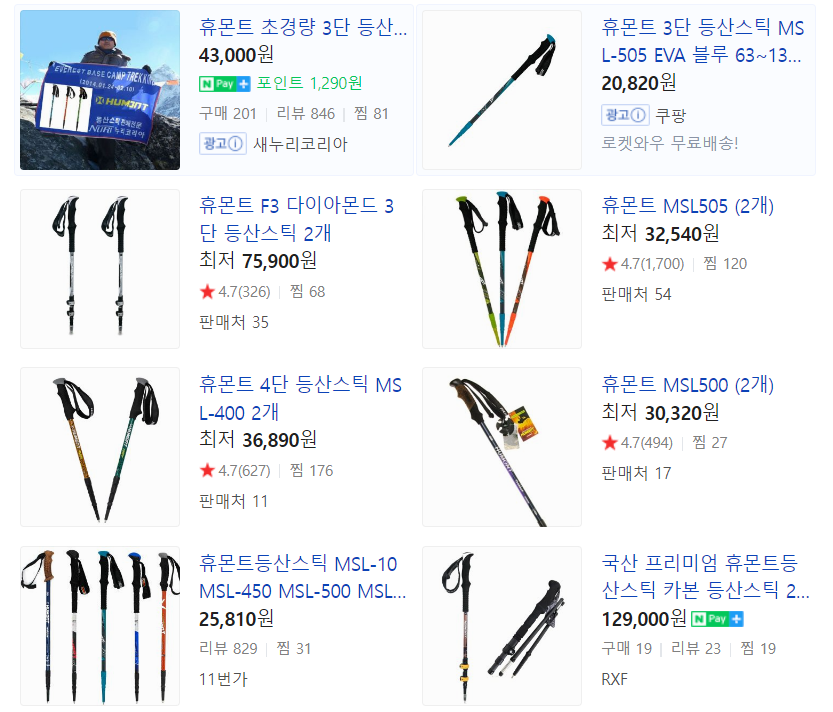
Task: Select the folding carbon pole thumbnail
Action: [502, 626]
